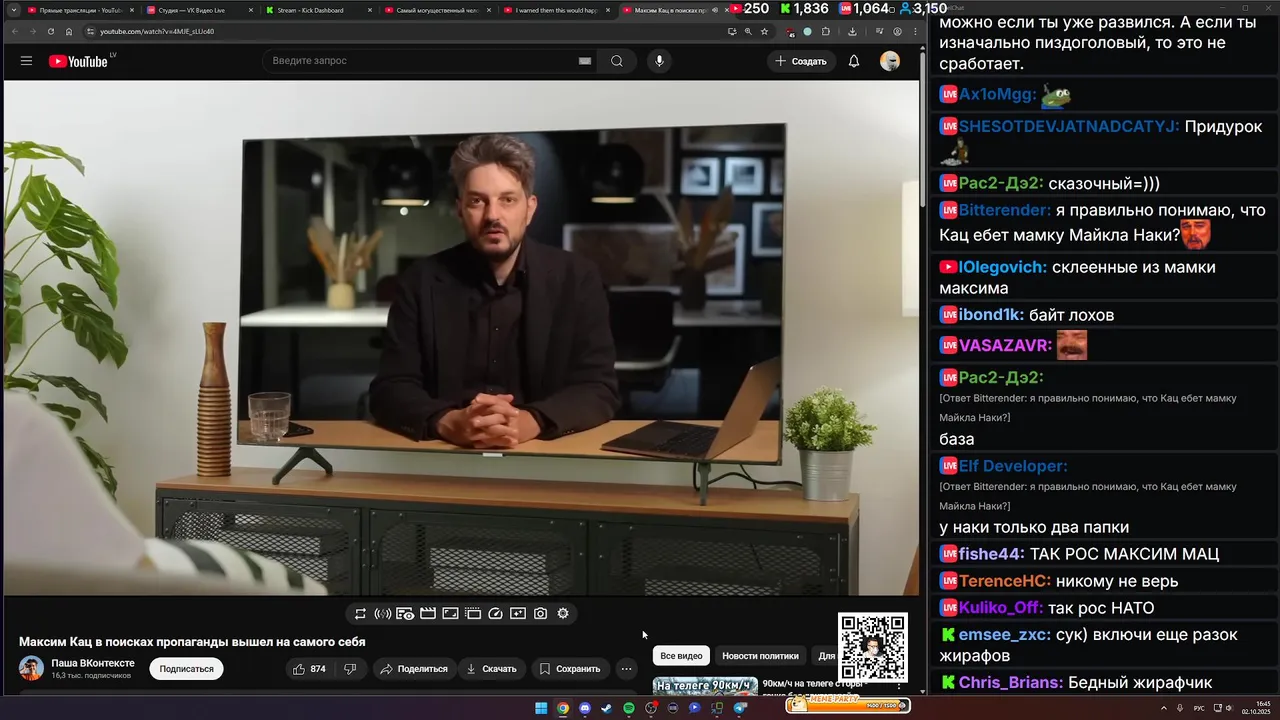
Task: Select the Все видео filter chip
Action: pos(681,656)
